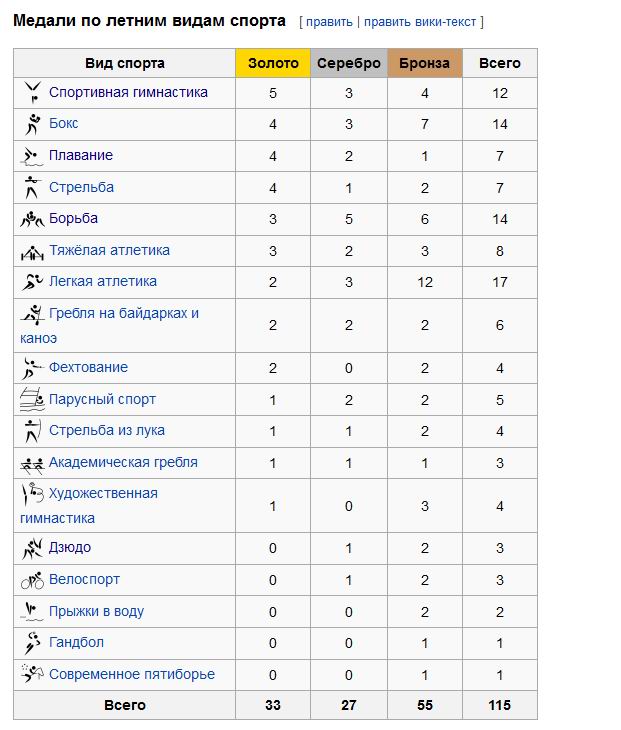Image resolution: width=621 pixels, height=730 pixels.
Task: Click the gymnastics pictogram icon
Action: coord(33,92)
